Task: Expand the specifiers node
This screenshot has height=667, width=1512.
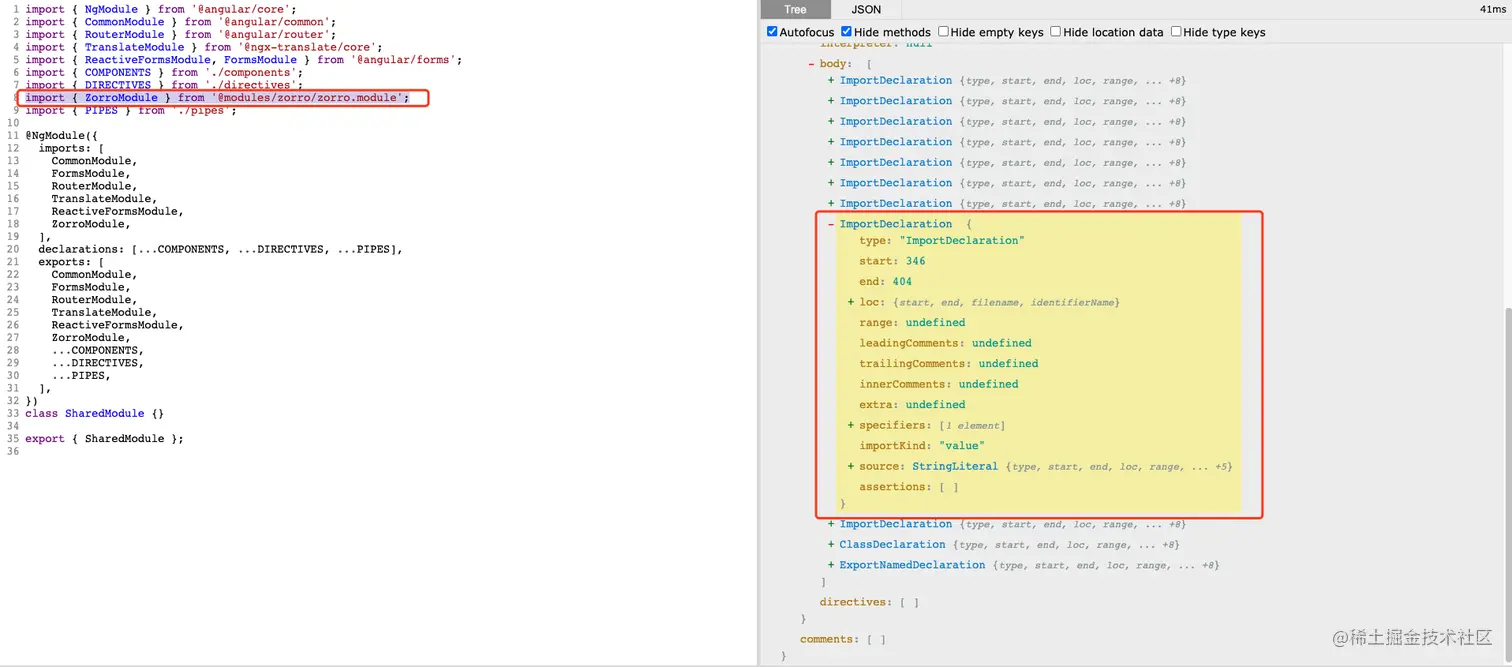Action: pos(851,425)
